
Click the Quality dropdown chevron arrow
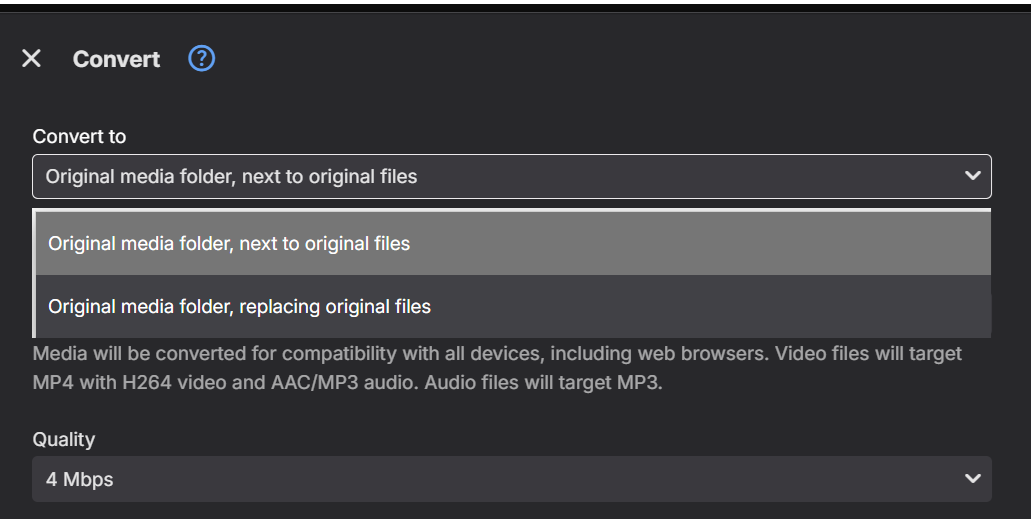click(972, 479)
